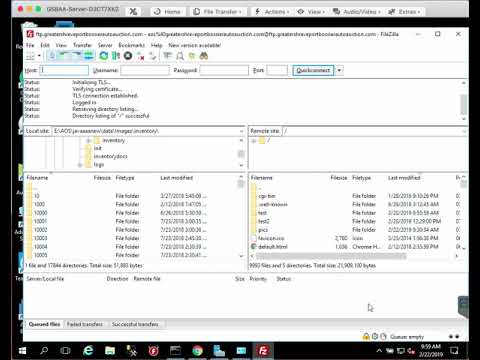Viewport: 480px width, 360px height.
Task: Open the Quickconnect history dropdown arrow
Action: click(x=339, y=70)
